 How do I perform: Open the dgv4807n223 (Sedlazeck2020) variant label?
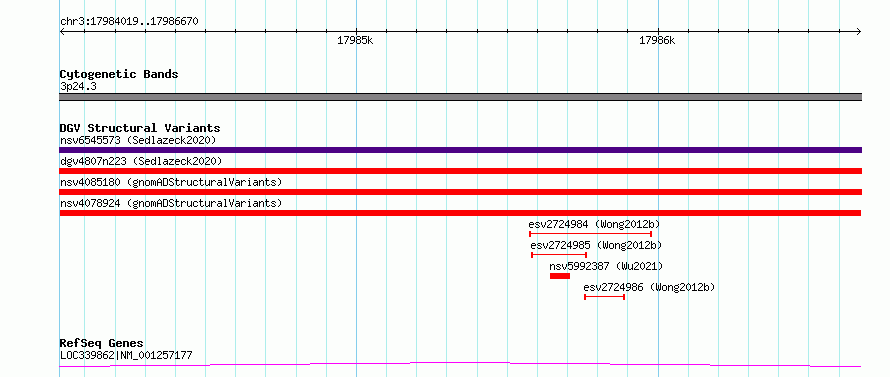141,161
